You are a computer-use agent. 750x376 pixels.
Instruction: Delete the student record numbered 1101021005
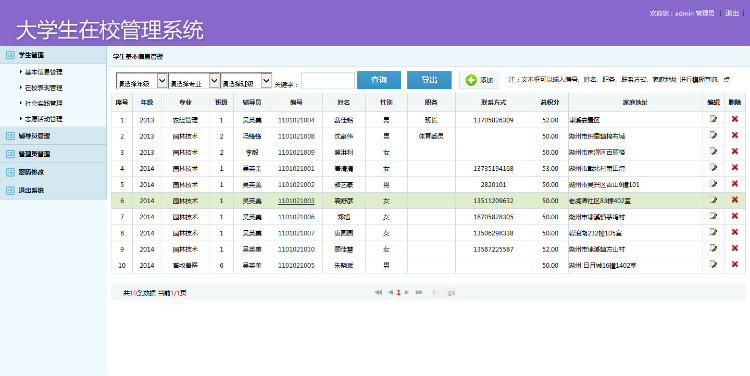click(x=735, y=265)
